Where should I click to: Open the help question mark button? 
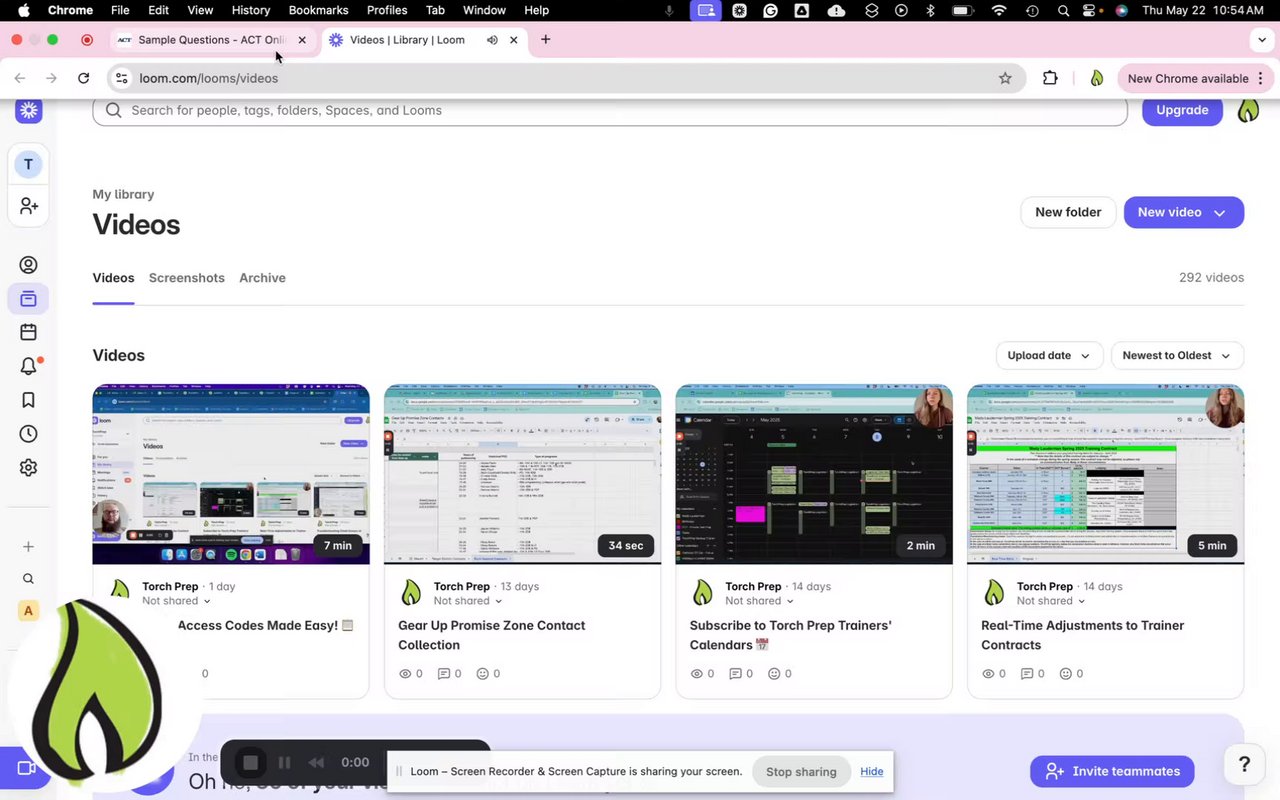[1244, 765]
